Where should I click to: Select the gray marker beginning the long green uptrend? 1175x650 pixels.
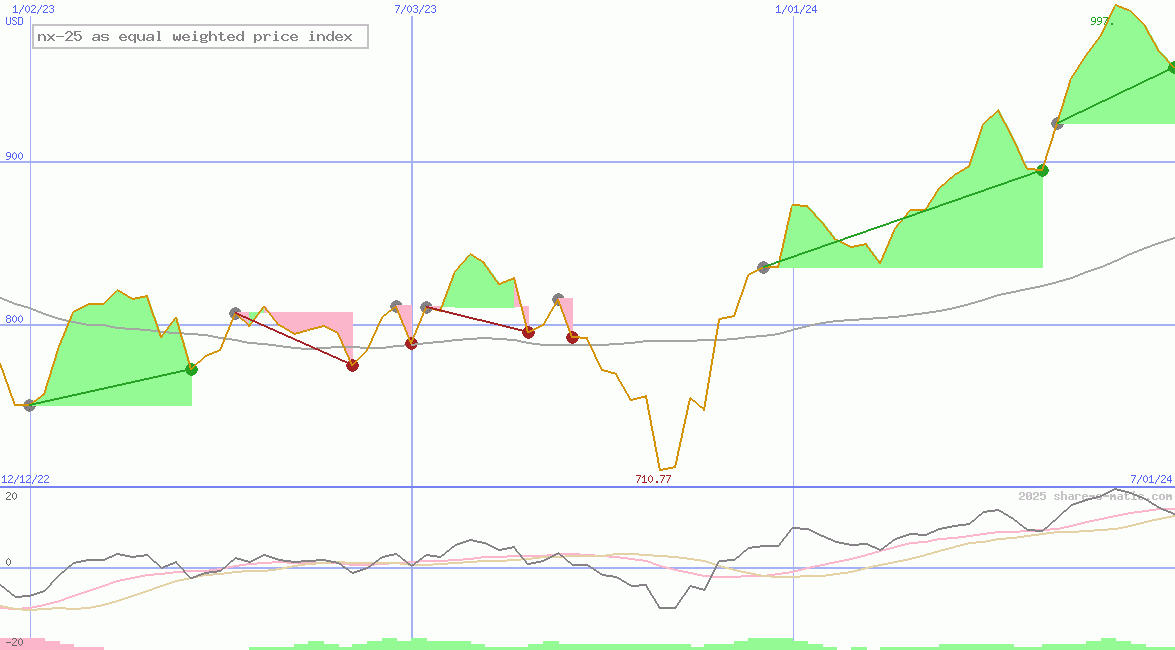763,266
